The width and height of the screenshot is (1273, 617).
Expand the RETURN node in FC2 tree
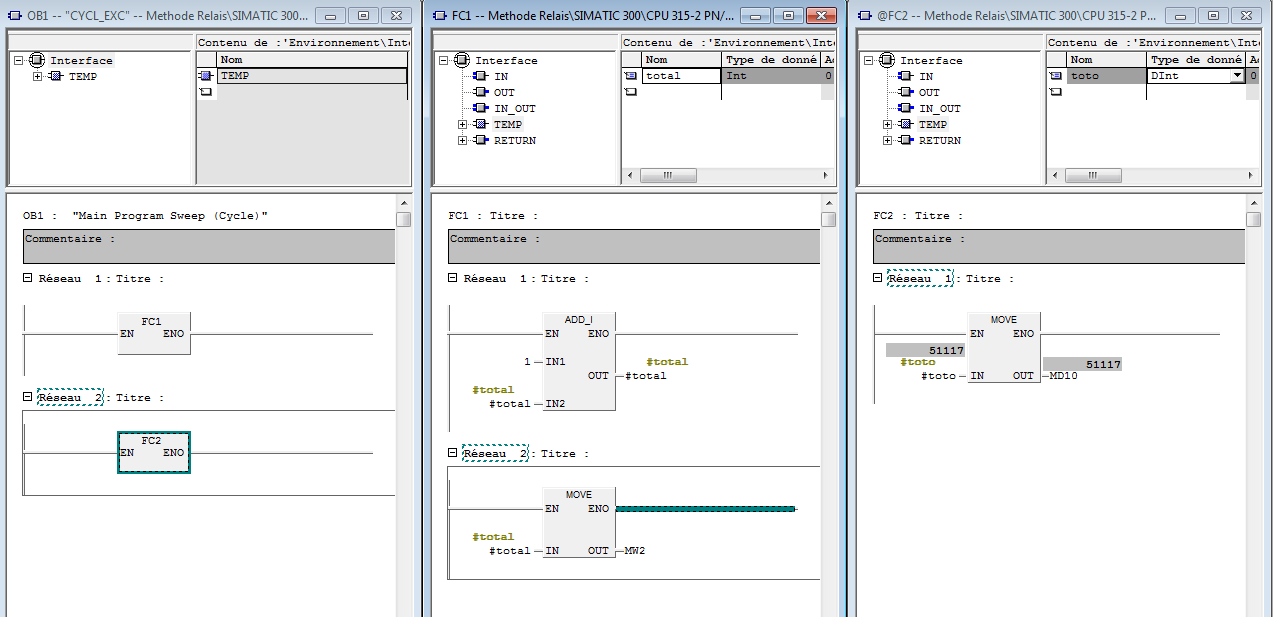[x=888, y=140]
